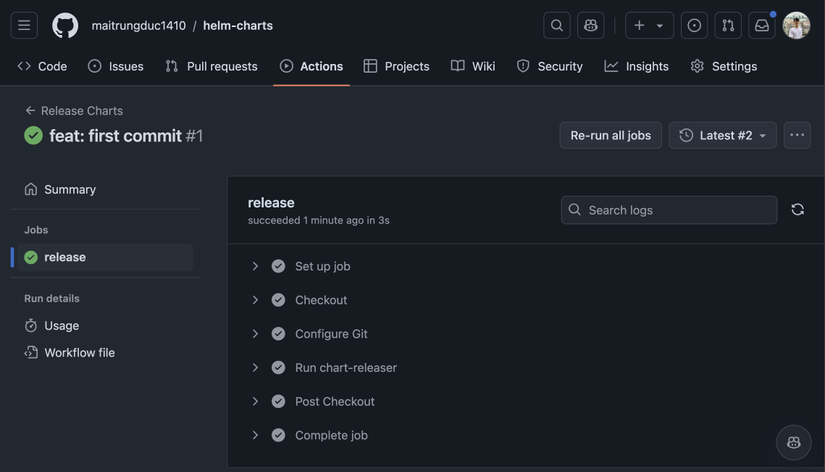Screen dimensions: 825x472
Task: Open Copilot from the header icon
Action: (x=591, y=25)
